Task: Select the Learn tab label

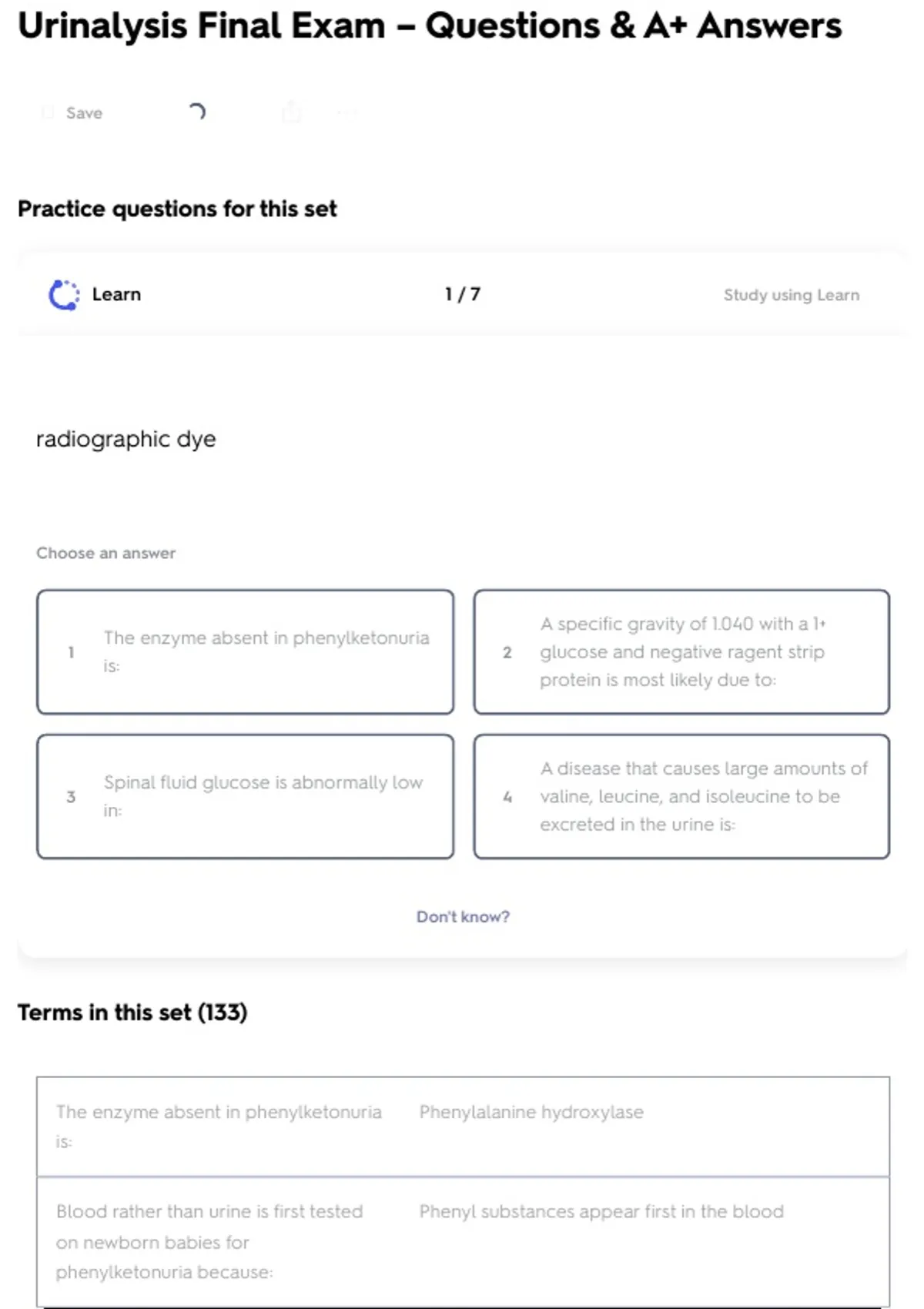Action: 116,295
